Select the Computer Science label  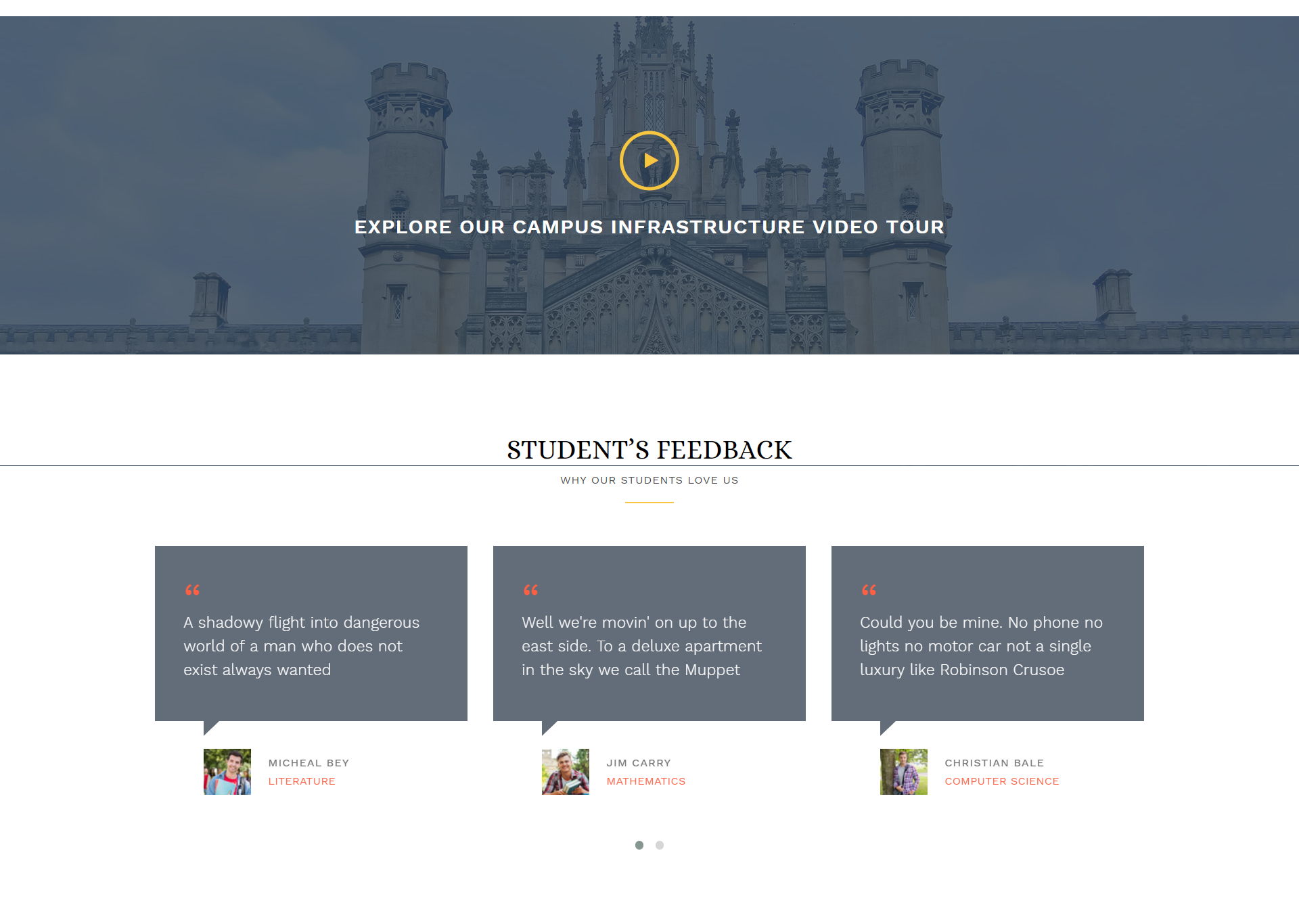click(1002, 781)
